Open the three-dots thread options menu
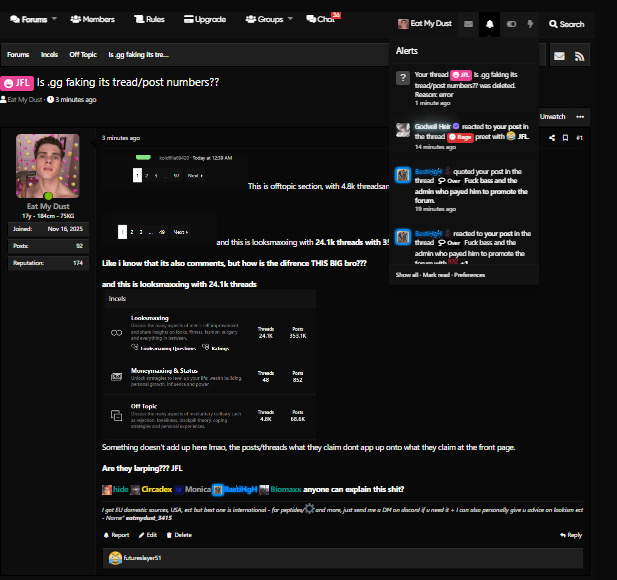The height and width of the screenshot is (580, 617). 580,117
